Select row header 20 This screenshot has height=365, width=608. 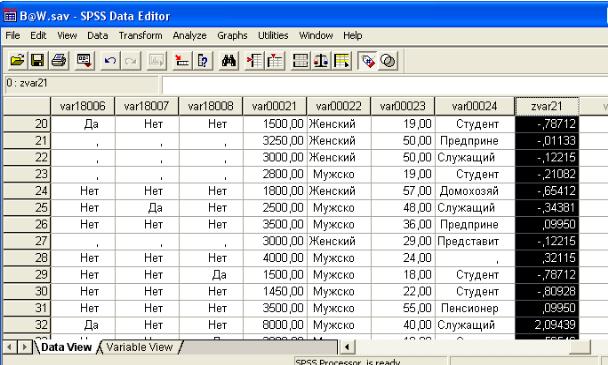tap(27, 124)
